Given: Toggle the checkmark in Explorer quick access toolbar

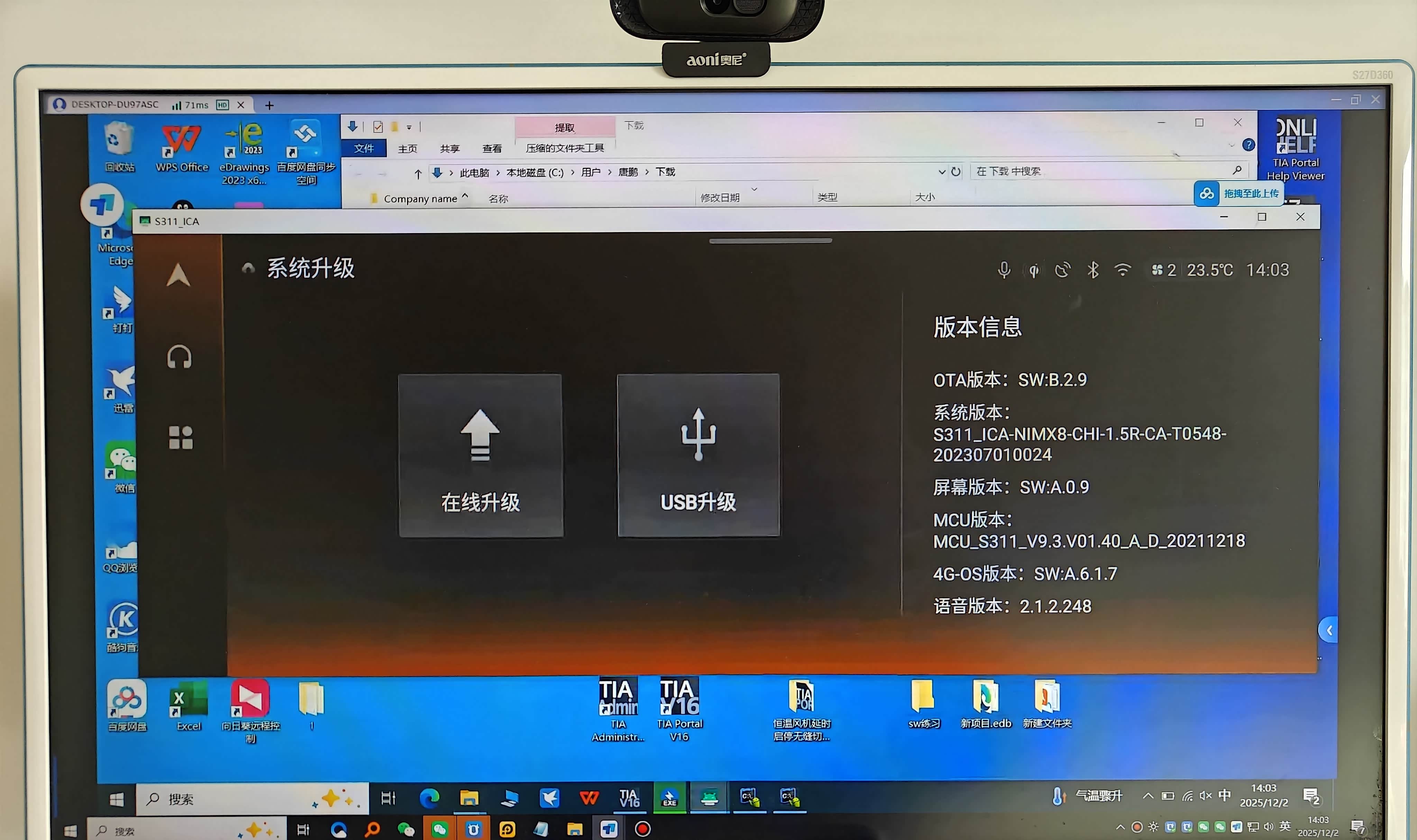Looking at the screenshot, I should coord(378,127).
